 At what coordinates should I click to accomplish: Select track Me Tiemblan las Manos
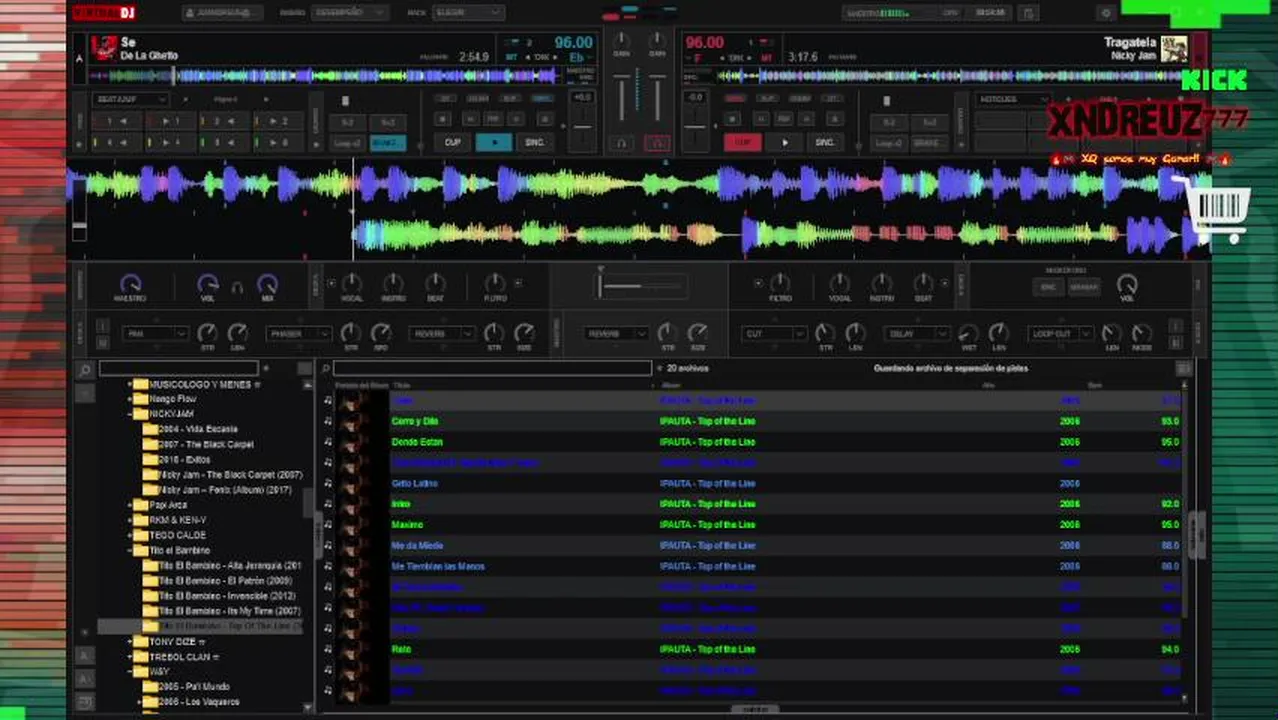438,566
